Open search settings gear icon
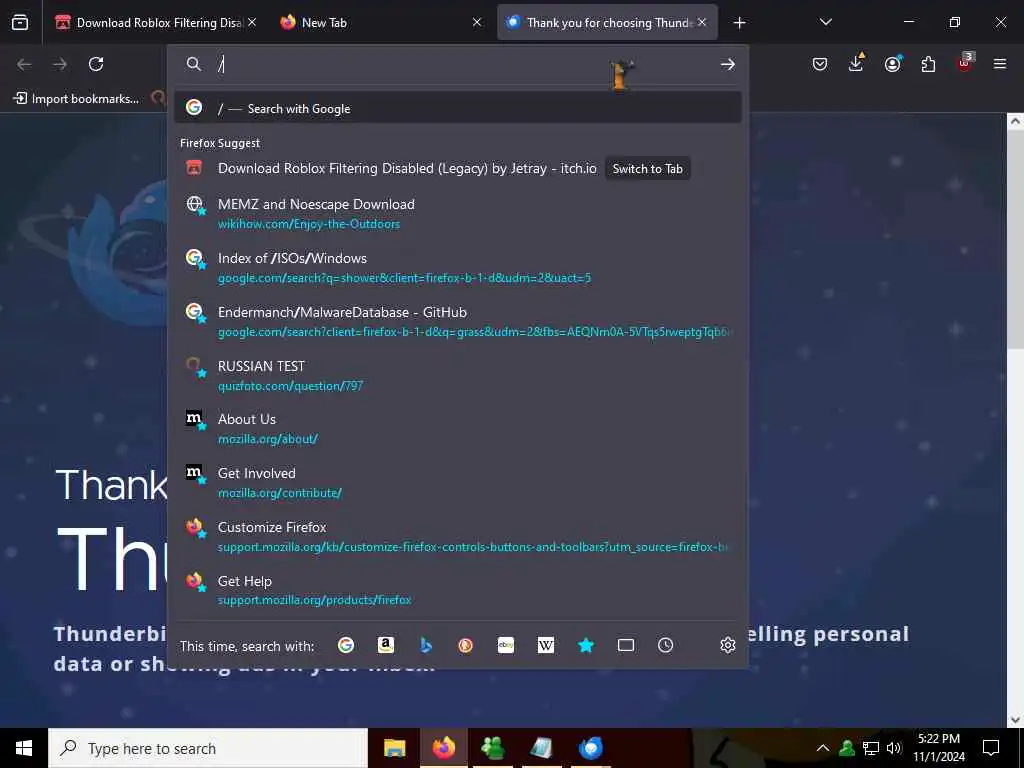Screen dimensions: 1024x768 (x=728, y=645)
